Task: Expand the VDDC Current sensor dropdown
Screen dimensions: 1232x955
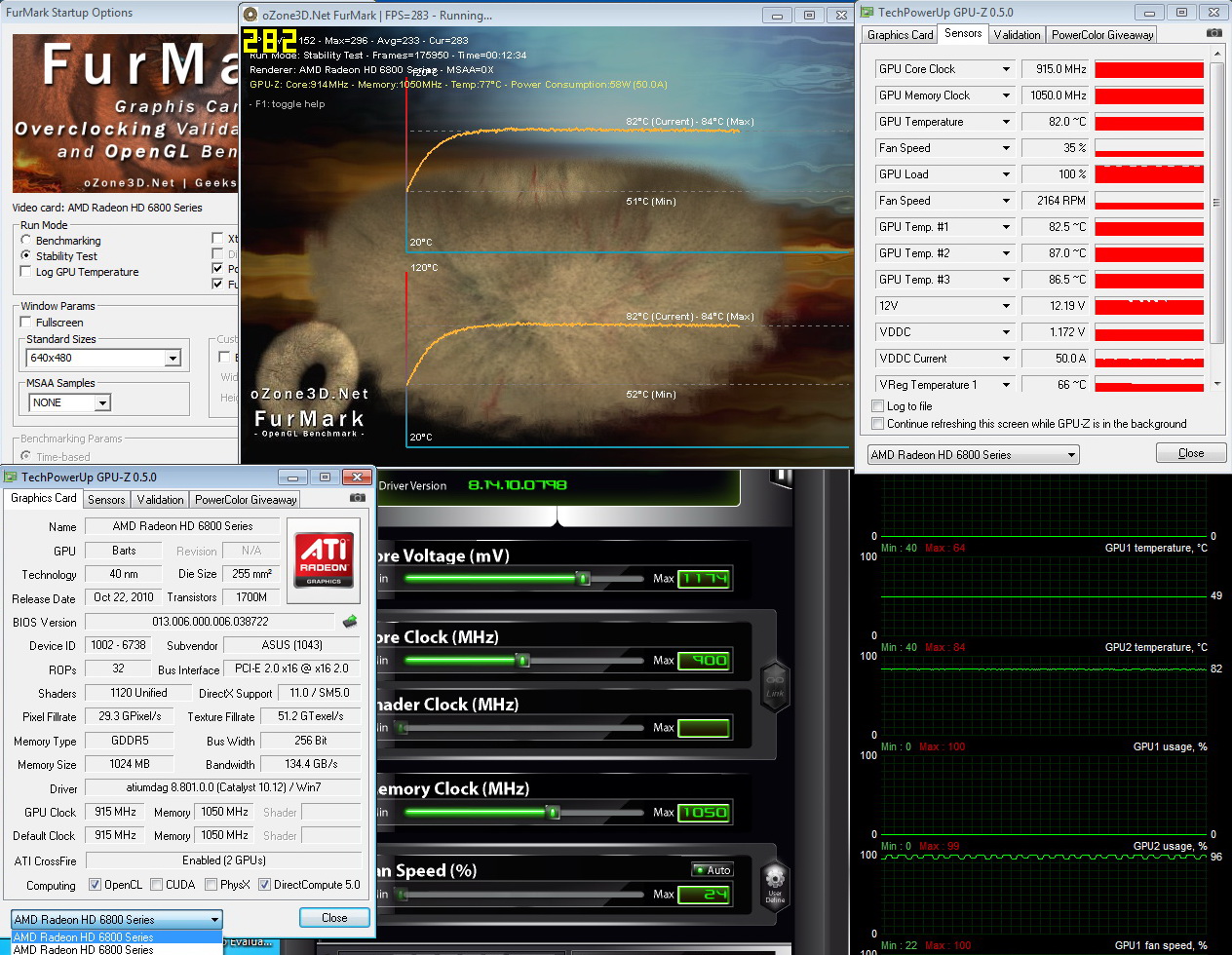Action: (x=1006, y=359)
